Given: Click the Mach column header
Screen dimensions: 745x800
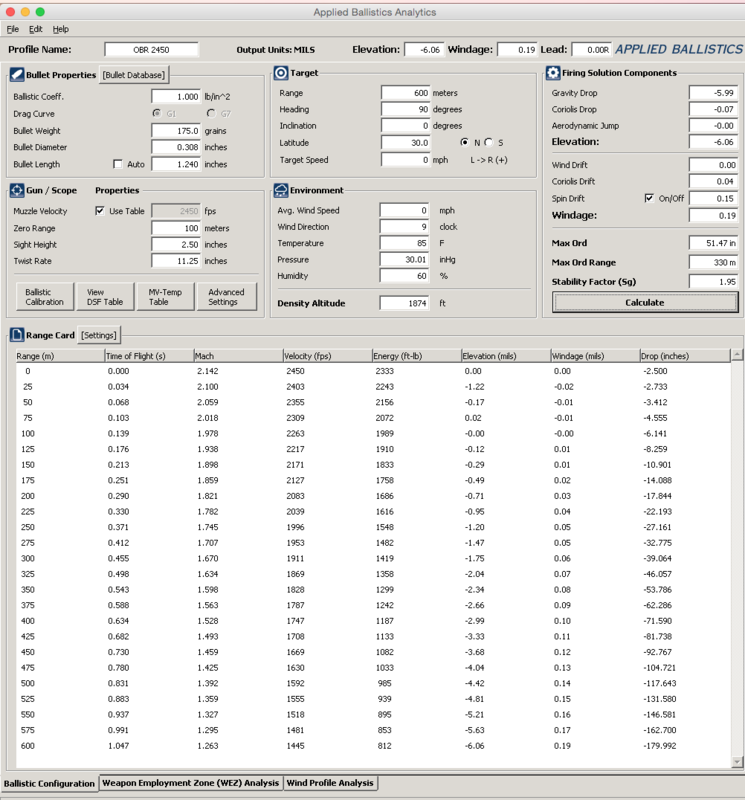Looking at the screenshot, I should pos(238,356).
